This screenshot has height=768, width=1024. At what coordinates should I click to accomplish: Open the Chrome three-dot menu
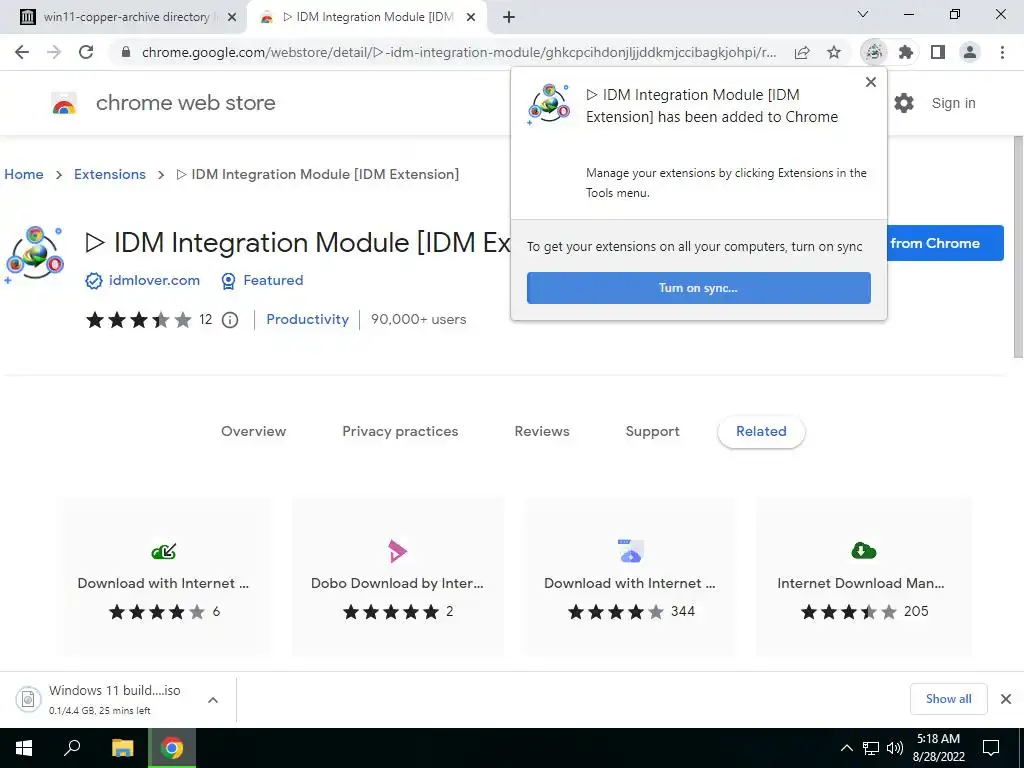tap(1002, 52)
